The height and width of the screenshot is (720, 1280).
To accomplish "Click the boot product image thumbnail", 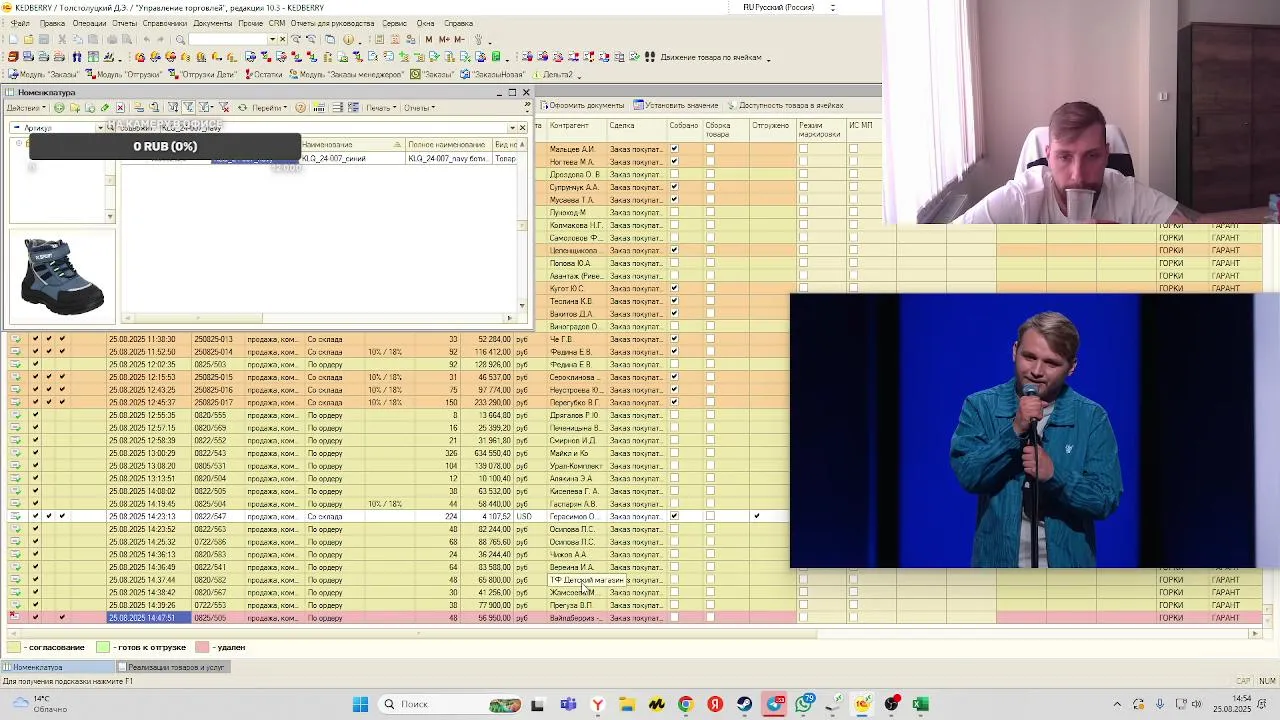I will coord(62,277).
